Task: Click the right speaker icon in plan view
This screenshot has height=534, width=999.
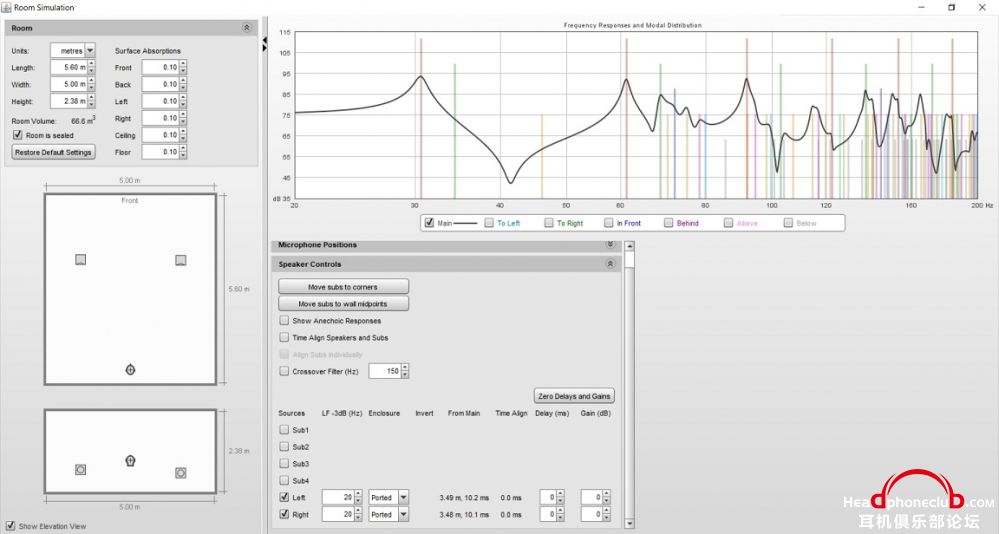Action: (x=181, y=260)
